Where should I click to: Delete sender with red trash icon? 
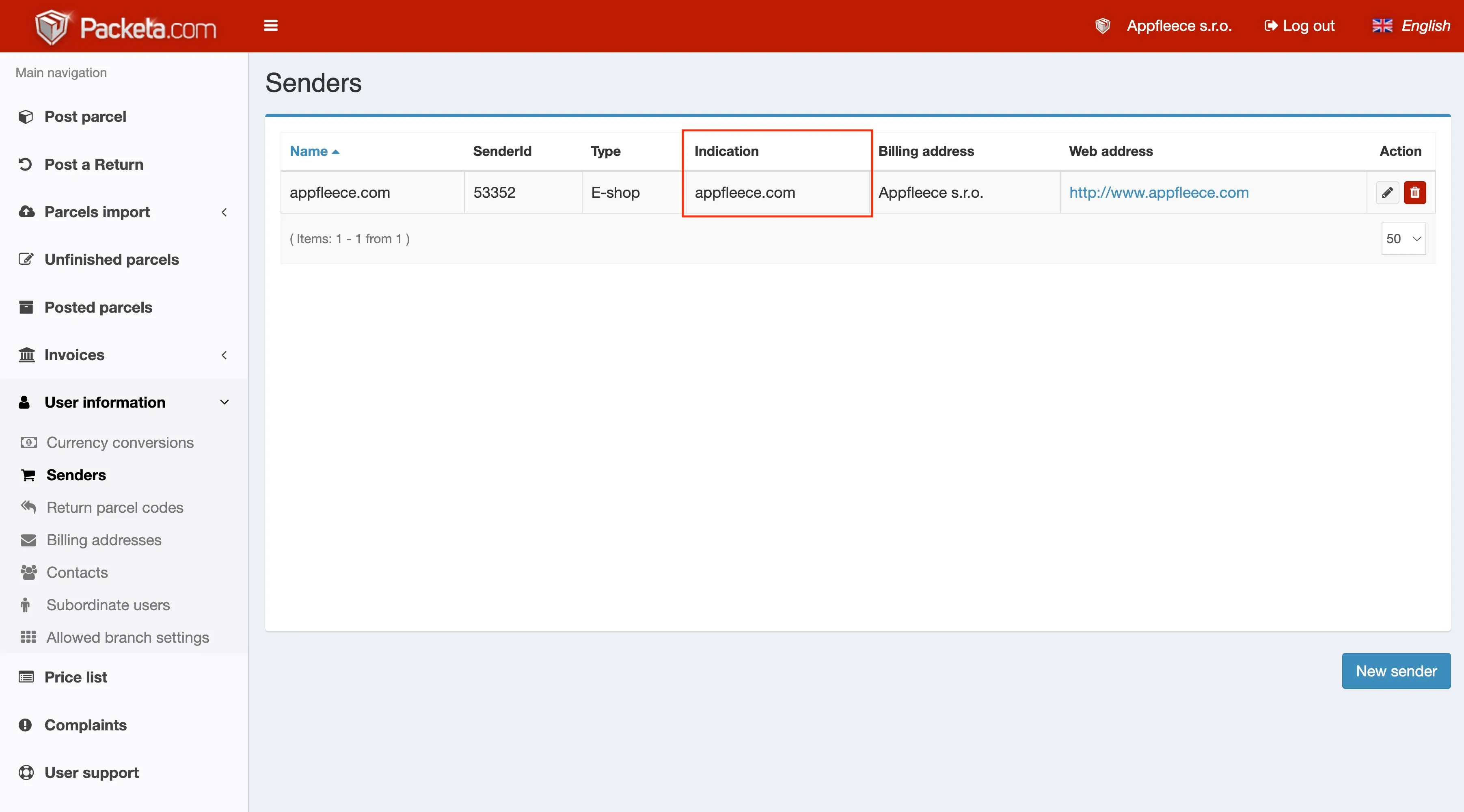coord(1414,192)
